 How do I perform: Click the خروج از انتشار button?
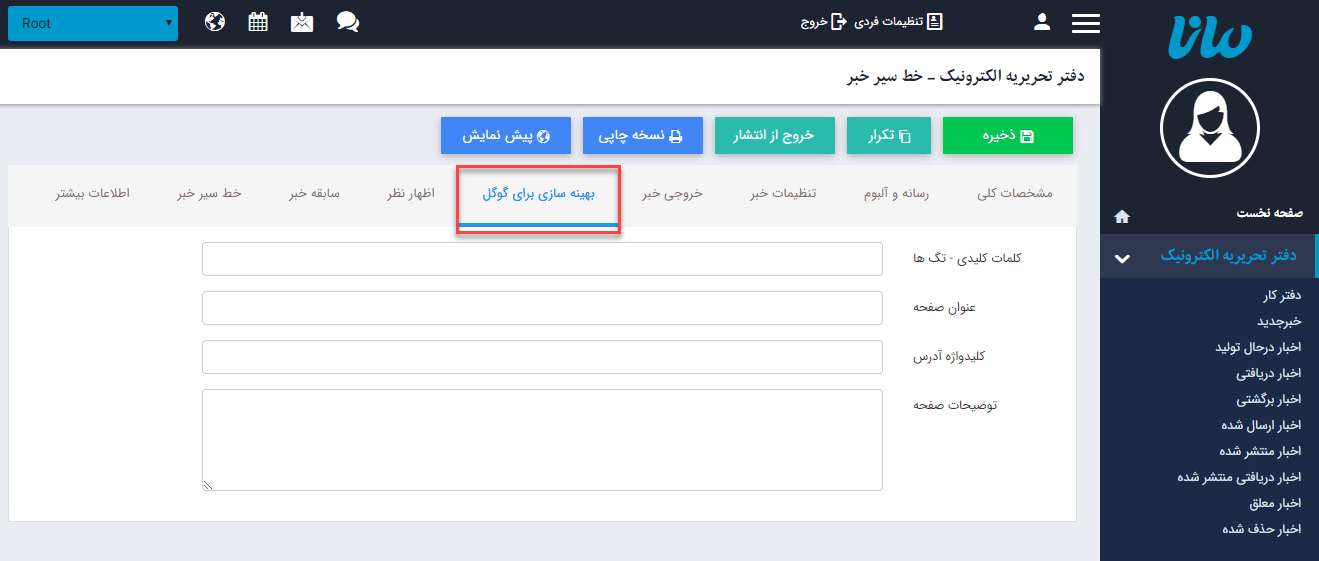point(775,136)
